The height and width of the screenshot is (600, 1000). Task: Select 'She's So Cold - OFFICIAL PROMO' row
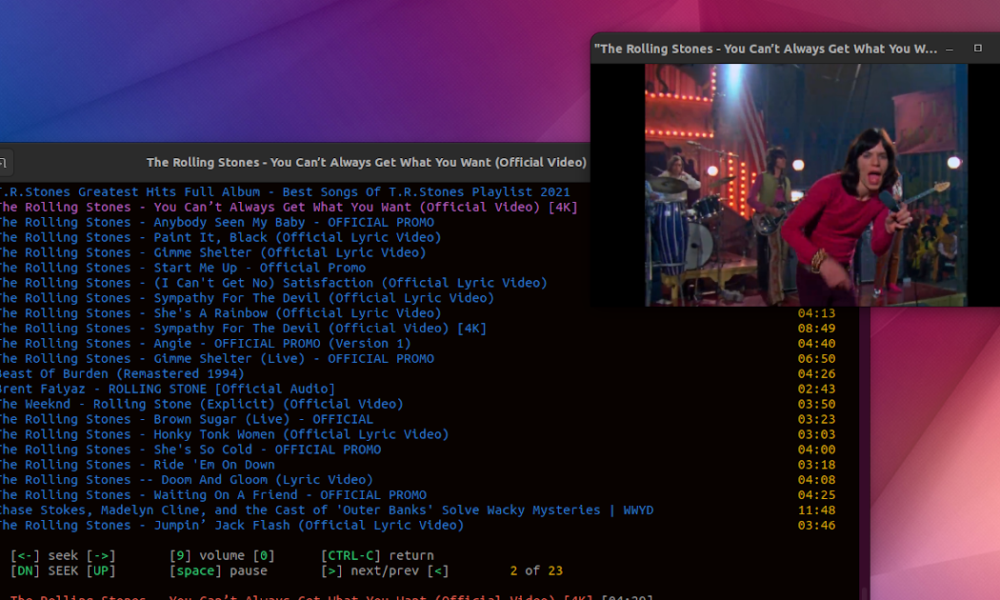point(191,450)
